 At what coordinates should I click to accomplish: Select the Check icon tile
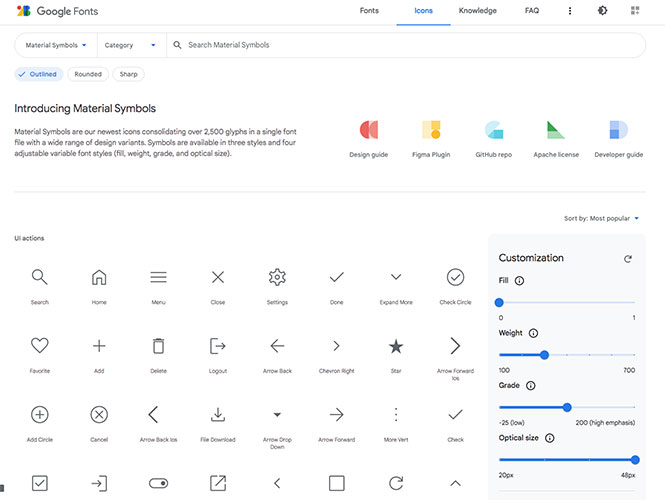tap(455, 414)
